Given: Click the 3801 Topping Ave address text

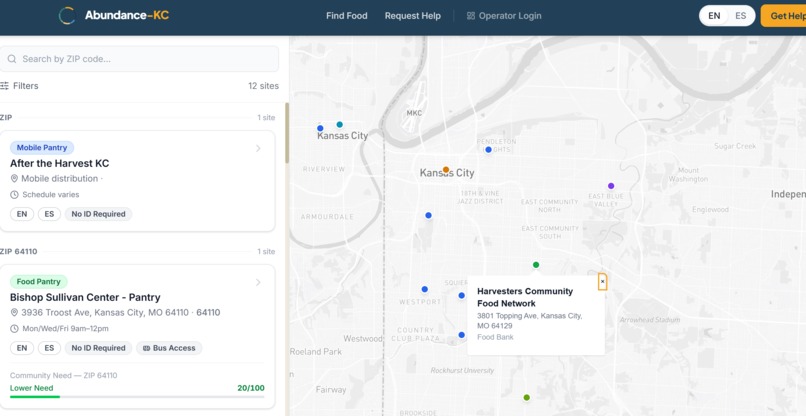Looking at the screenshot, I should pos(529,321).
